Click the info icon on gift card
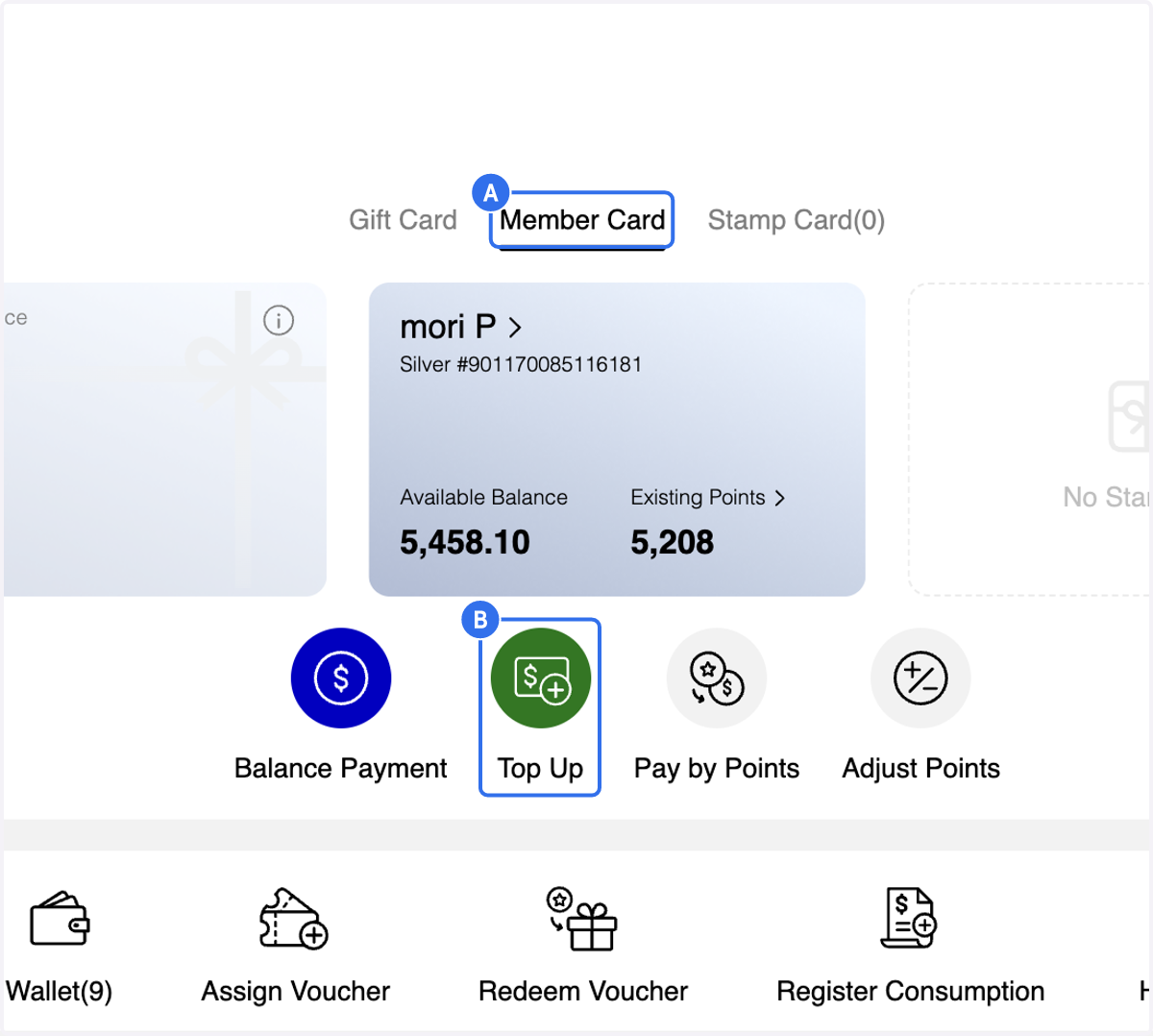1153x1036 pixels. (279, 320)
